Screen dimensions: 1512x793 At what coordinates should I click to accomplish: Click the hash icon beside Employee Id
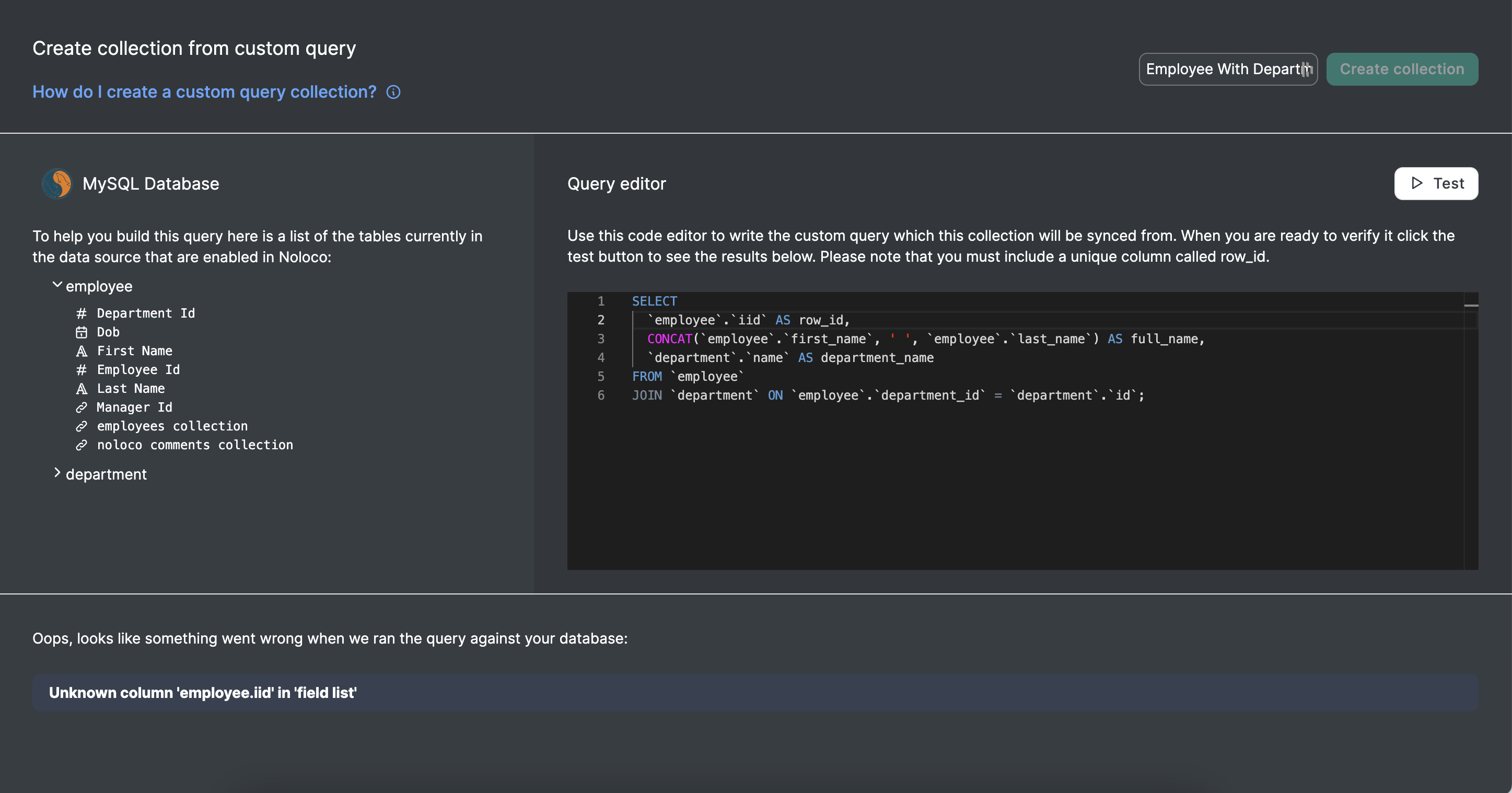pos(82,370)
